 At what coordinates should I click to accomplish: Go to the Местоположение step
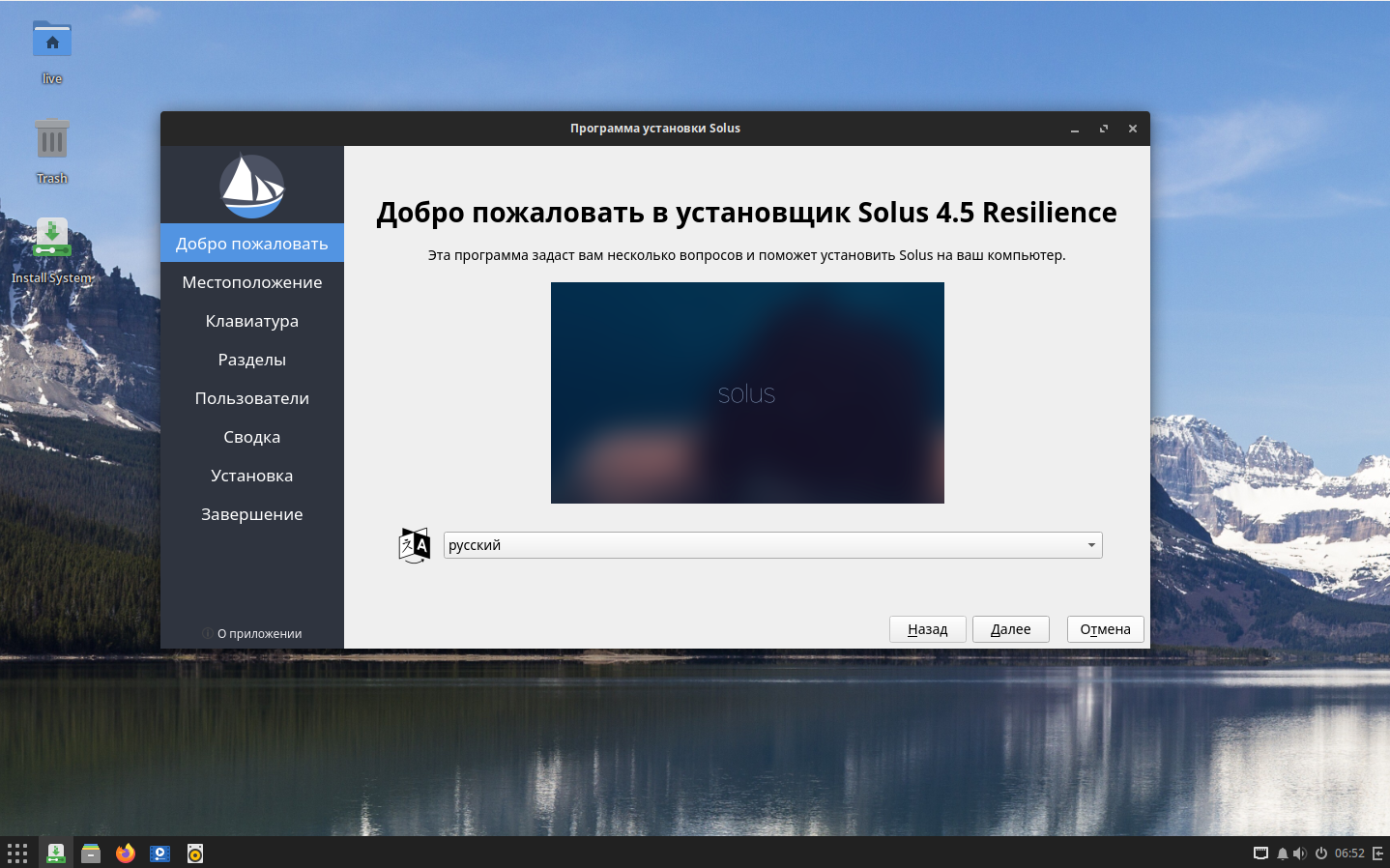252,282
